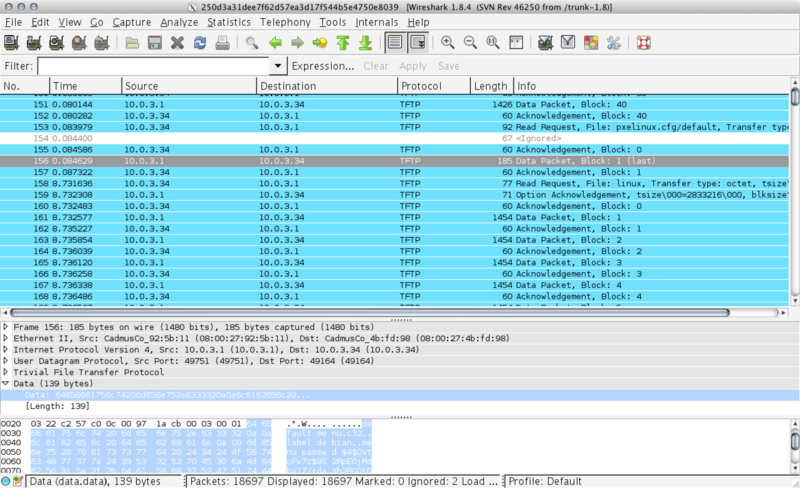Open the Analyze menu

pos(179,22)
